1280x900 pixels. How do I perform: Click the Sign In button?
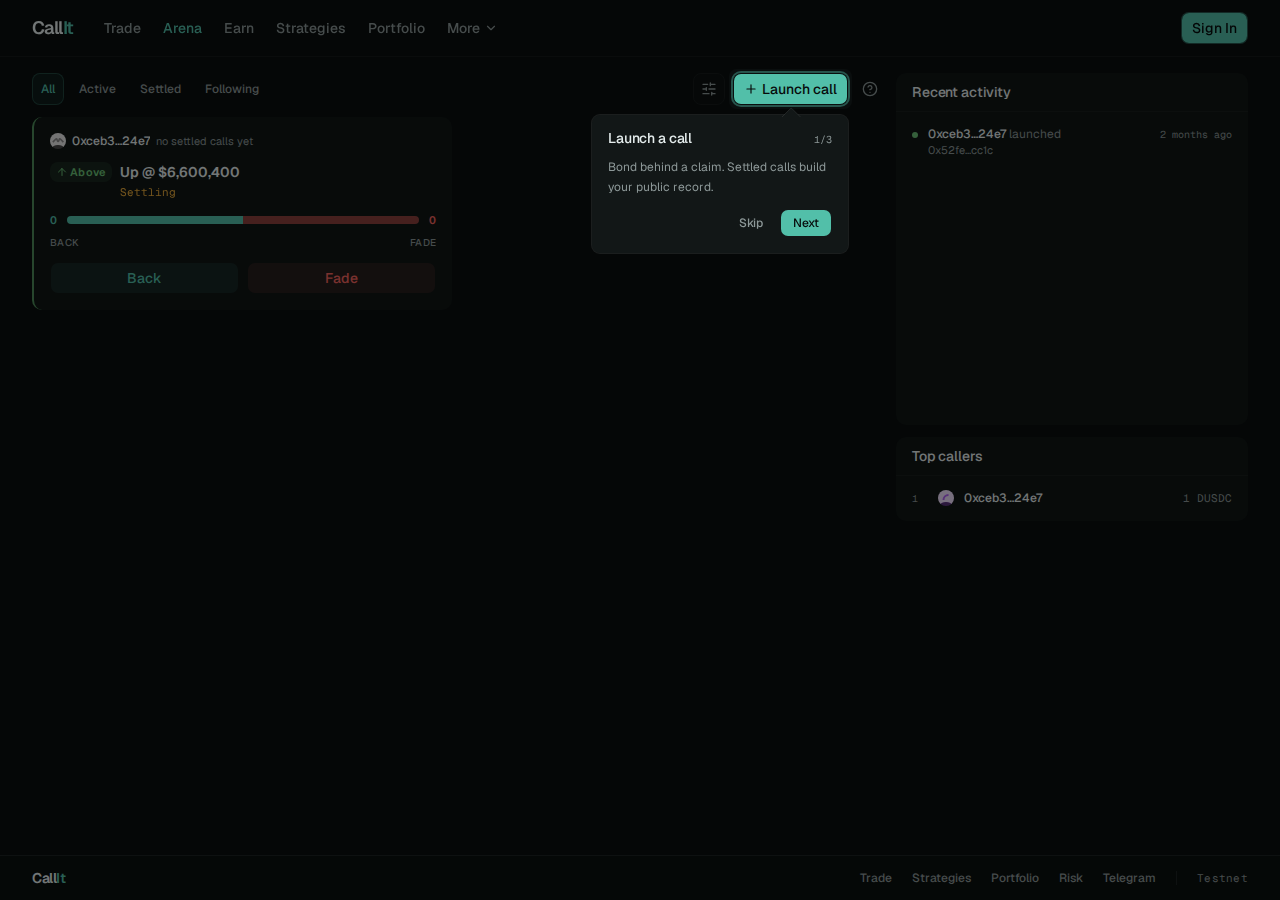point(1214,28)
